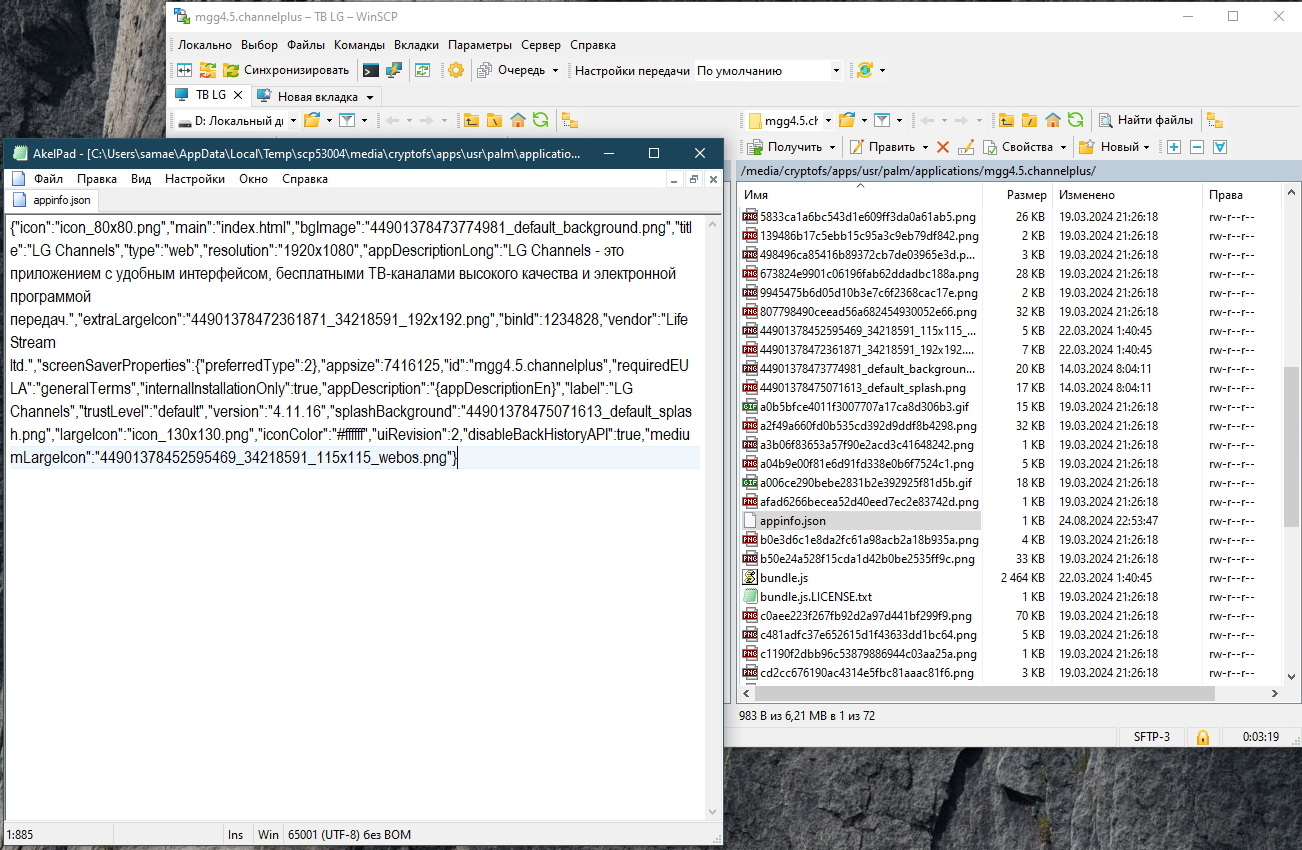Open the terminal console icon
Image resolution: width=1302 pixels, height=850 pixels.
click(370, 70)
